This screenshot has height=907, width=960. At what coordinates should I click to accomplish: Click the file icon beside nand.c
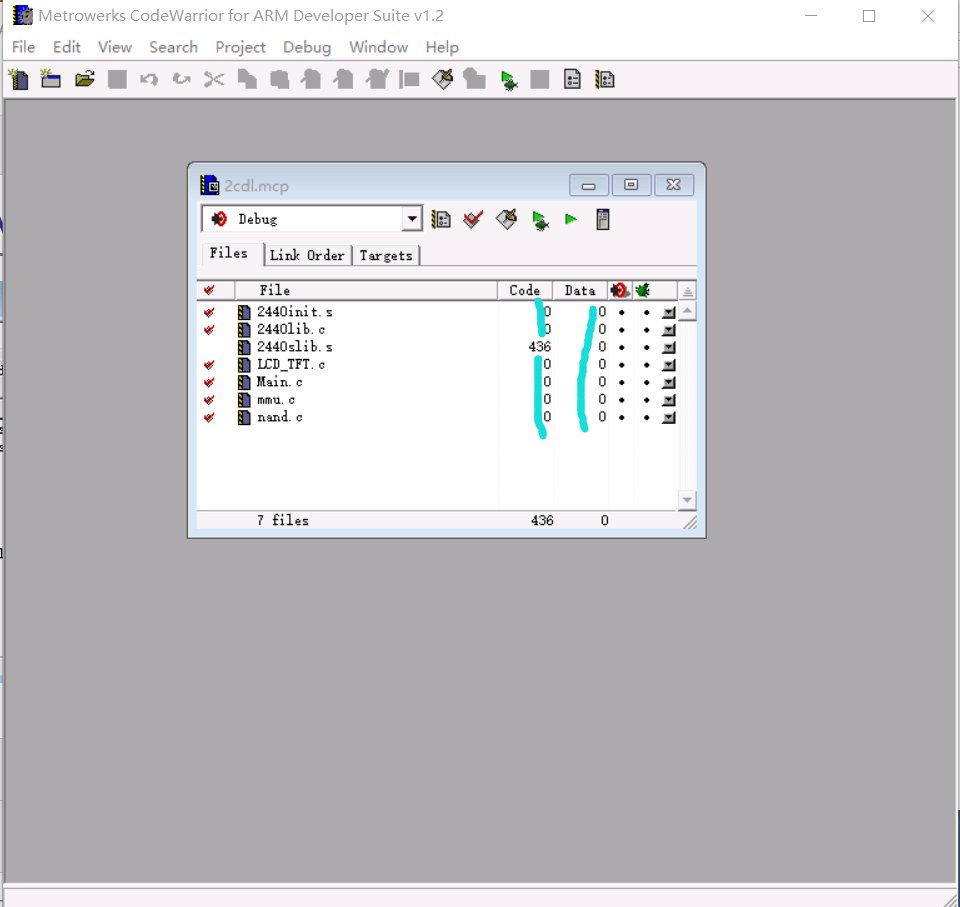(x=244, y=418)
